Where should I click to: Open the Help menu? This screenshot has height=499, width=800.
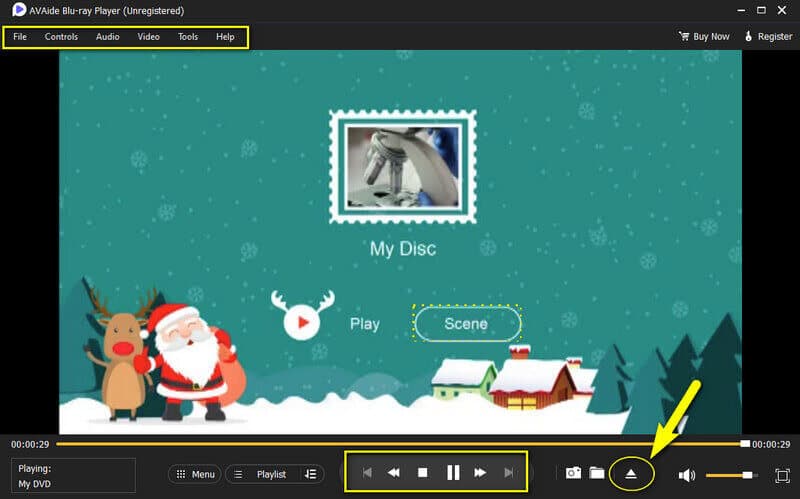(225, 37)
